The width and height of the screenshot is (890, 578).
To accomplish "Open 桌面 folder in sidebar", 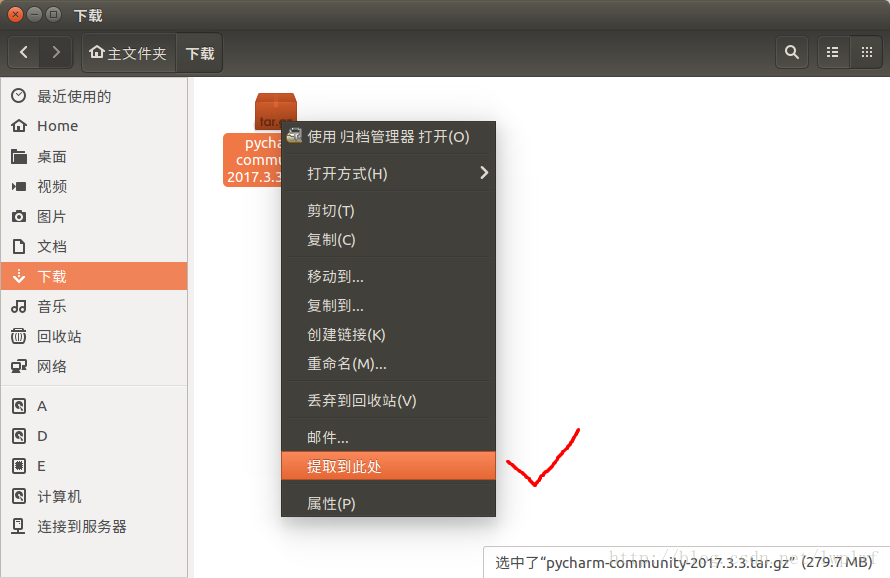I will (x=94, y=156).
